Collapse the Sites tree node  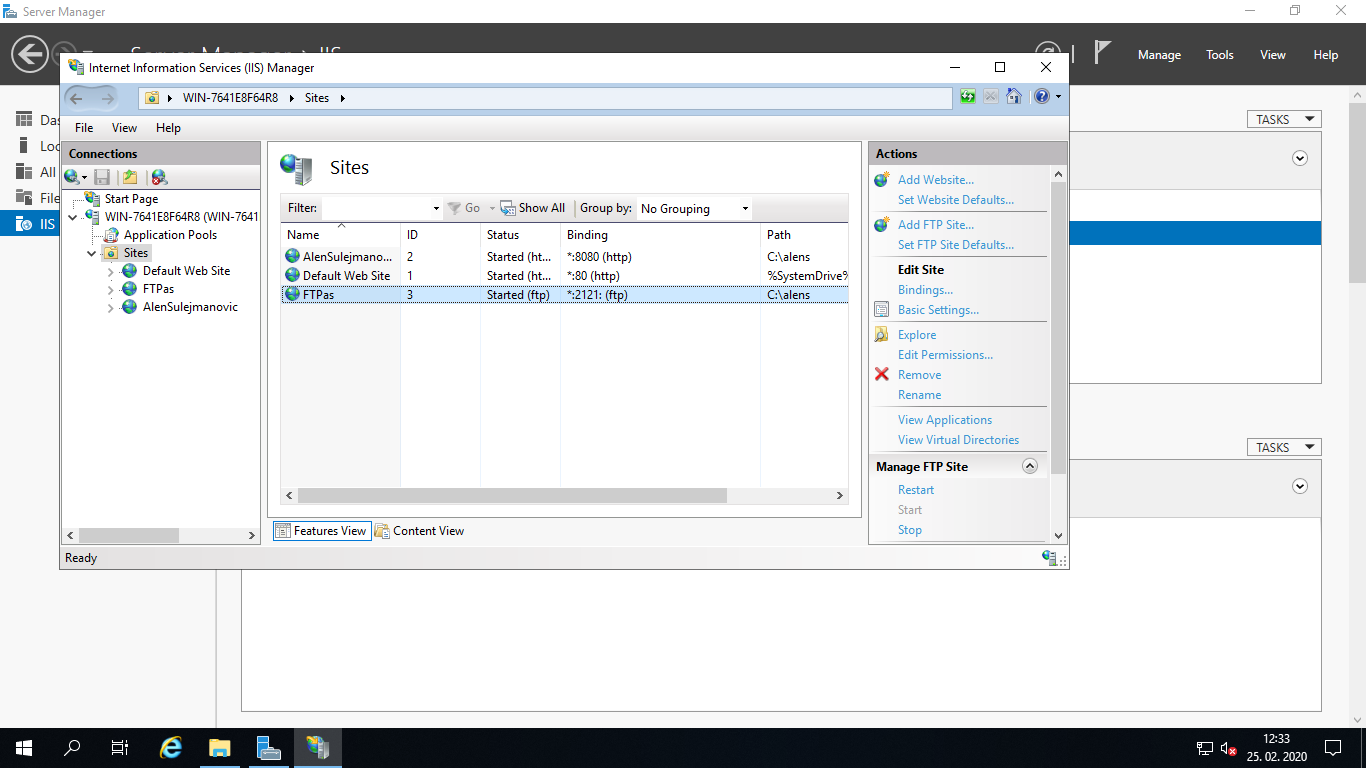92,253
